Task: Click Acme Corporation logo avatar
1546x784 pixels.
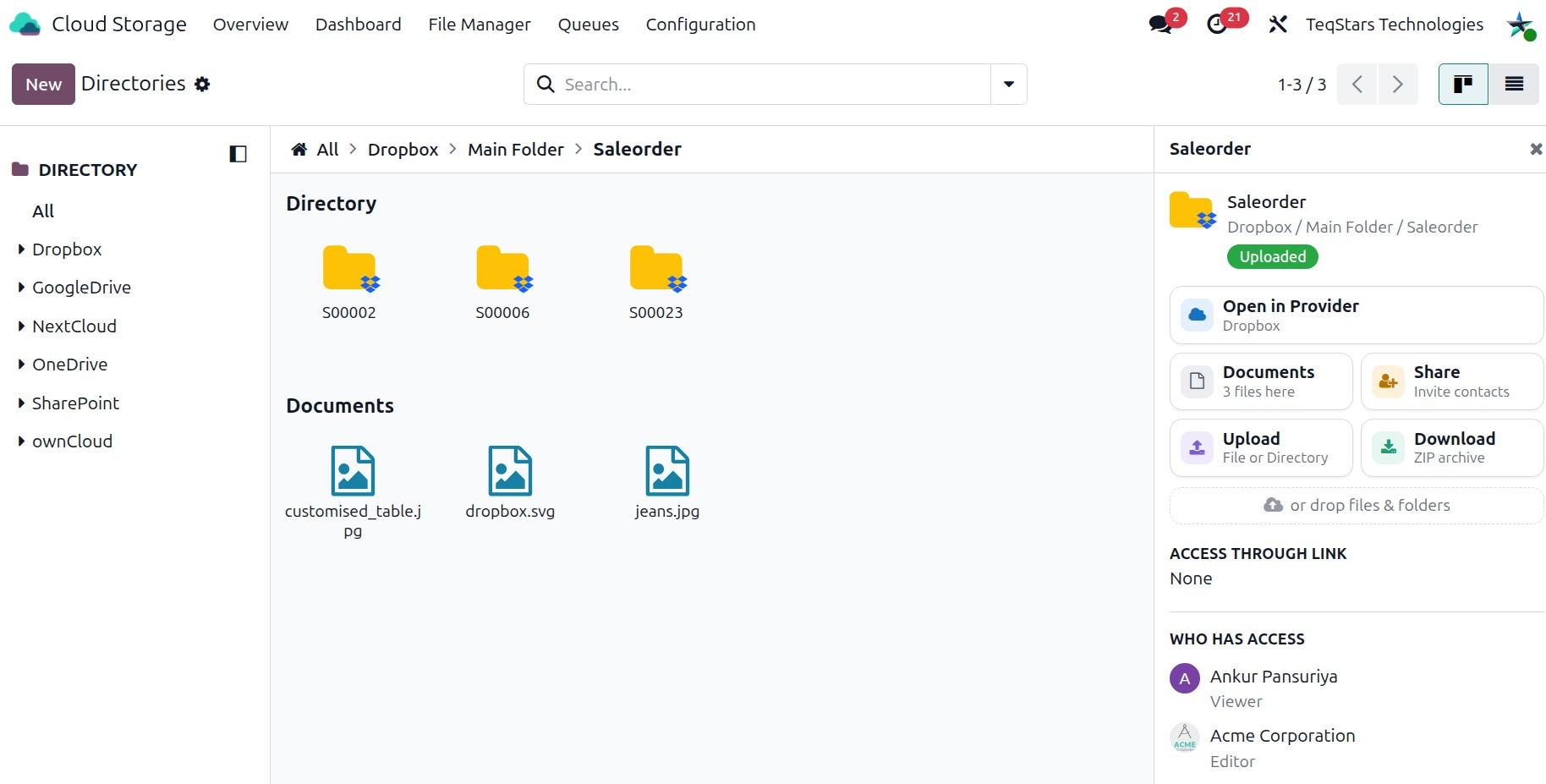Action: click(1185, 737)
